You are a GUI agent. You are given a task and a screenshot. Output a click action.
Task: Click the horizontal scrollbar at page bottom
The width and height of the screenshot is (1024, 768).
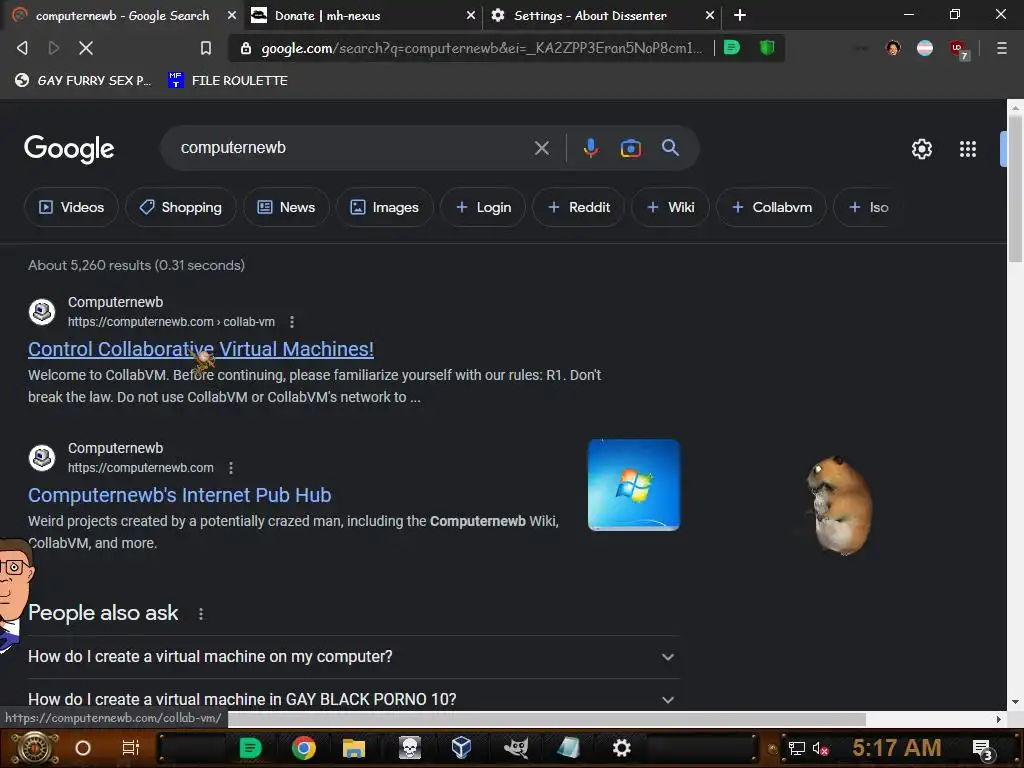[x=547, y=719]
